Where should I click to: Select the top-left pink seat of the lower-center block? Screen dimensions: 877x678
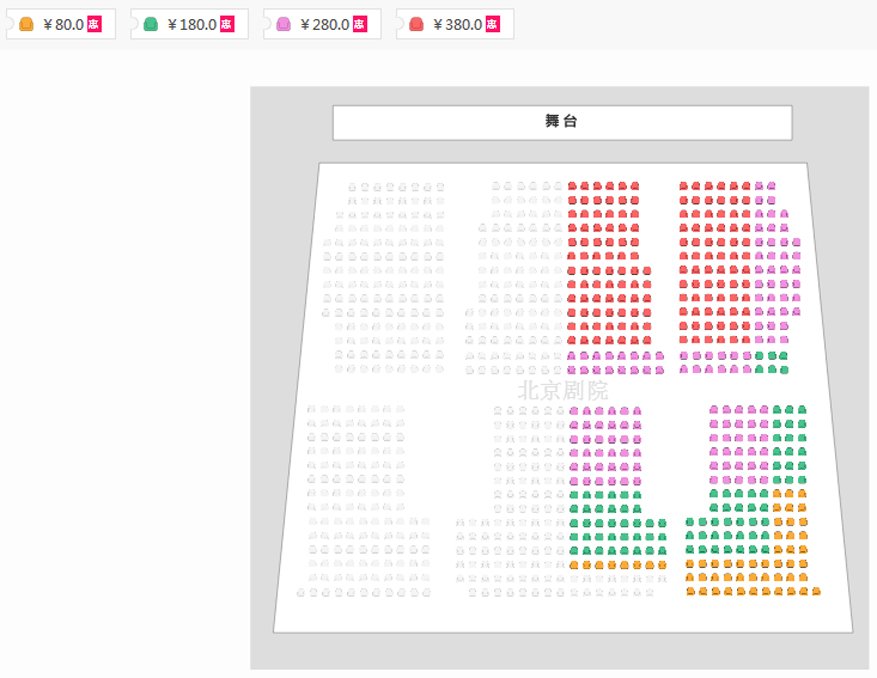click(x=574, y=411)
